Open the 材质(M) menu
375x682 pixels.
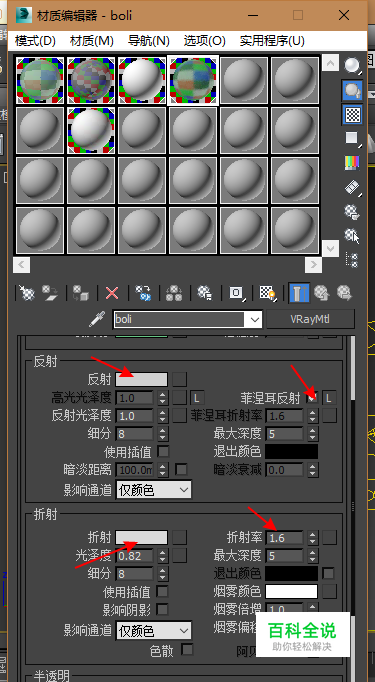point(92,41)
